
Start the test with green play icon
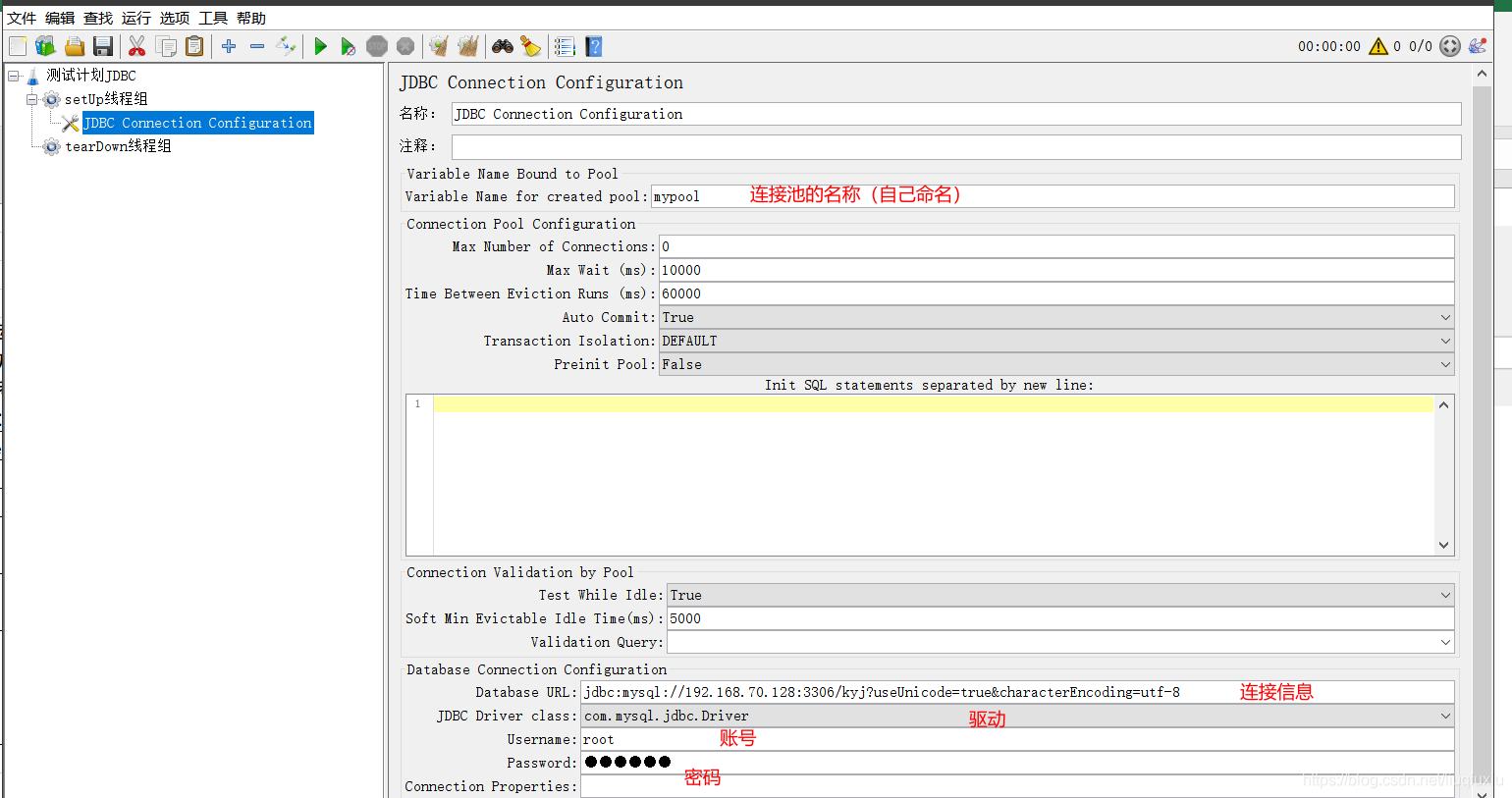[320, 46]
